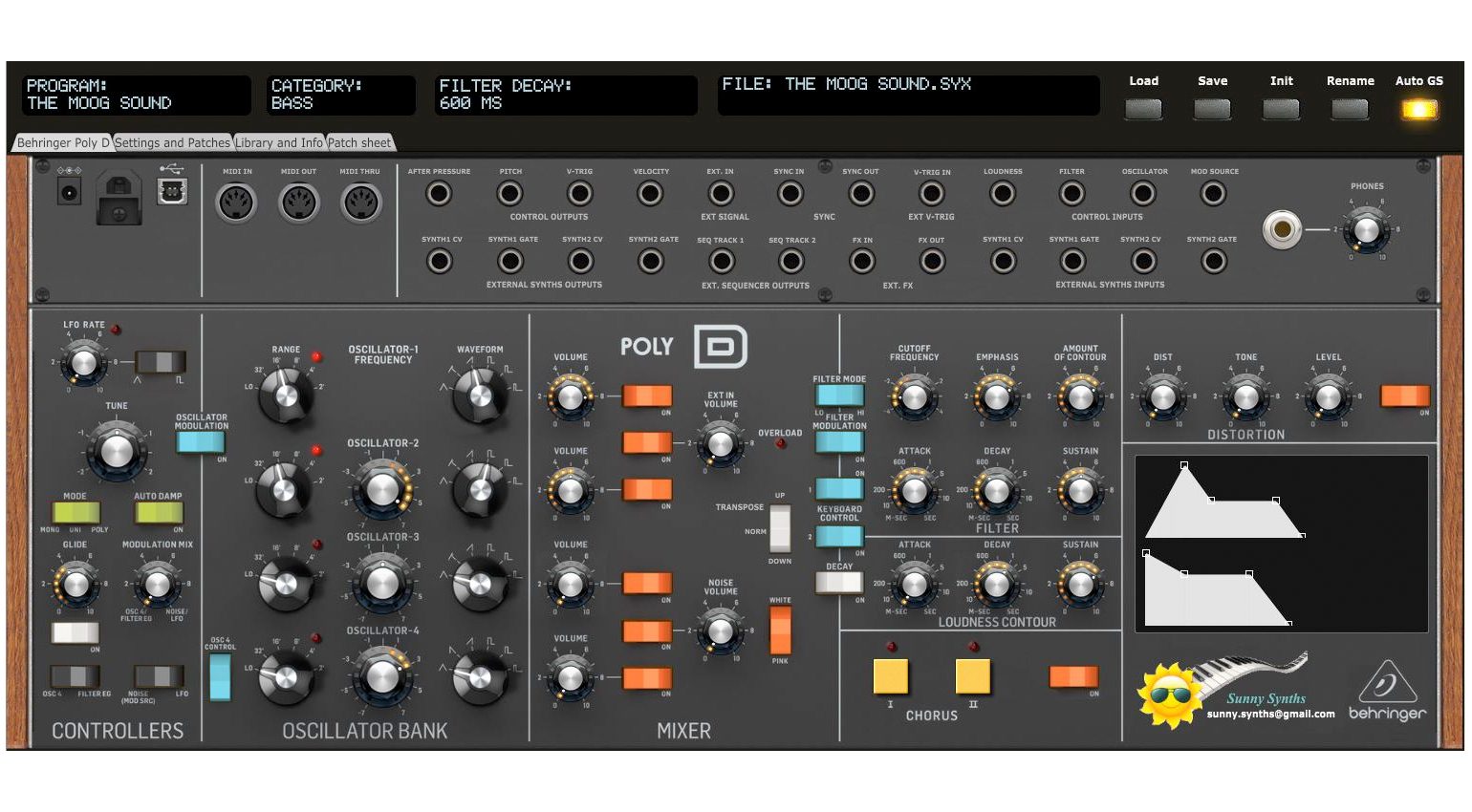
Task: Click the Rename button
Action: 1350,109
